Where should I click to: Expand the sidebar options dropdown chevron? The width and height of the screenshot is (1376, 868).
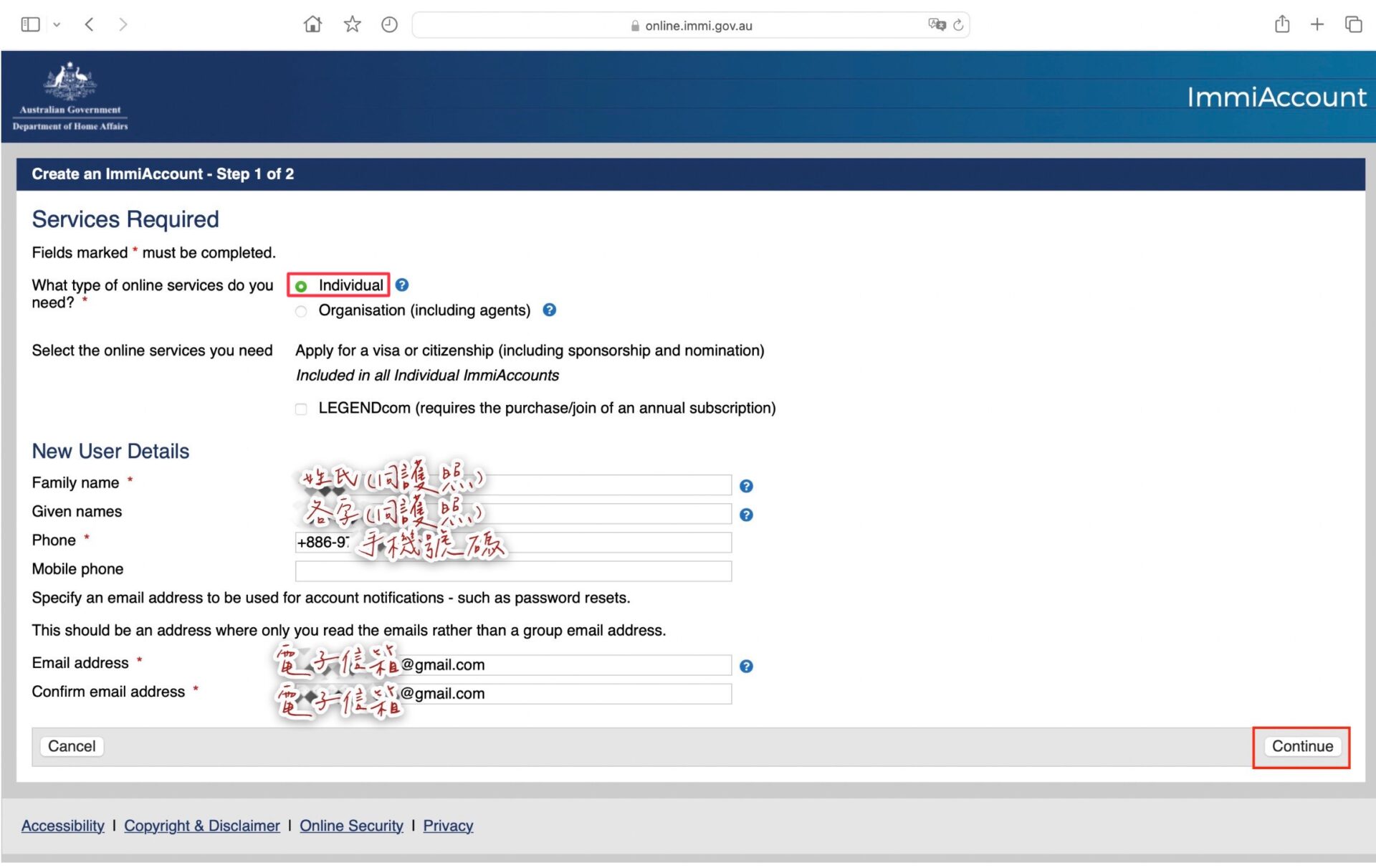57,25
